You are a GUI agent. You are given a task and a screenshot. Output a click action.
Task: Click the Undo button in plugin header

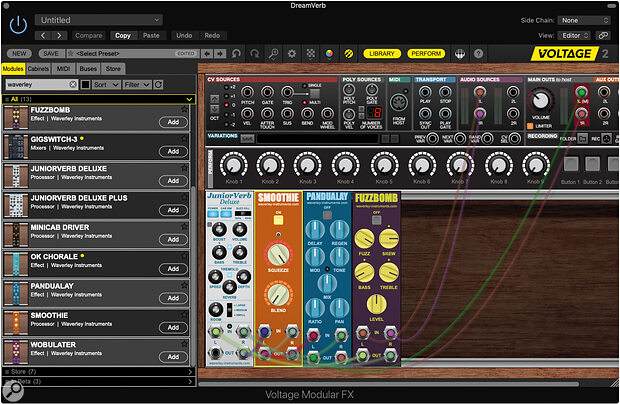tap(184, 36)
